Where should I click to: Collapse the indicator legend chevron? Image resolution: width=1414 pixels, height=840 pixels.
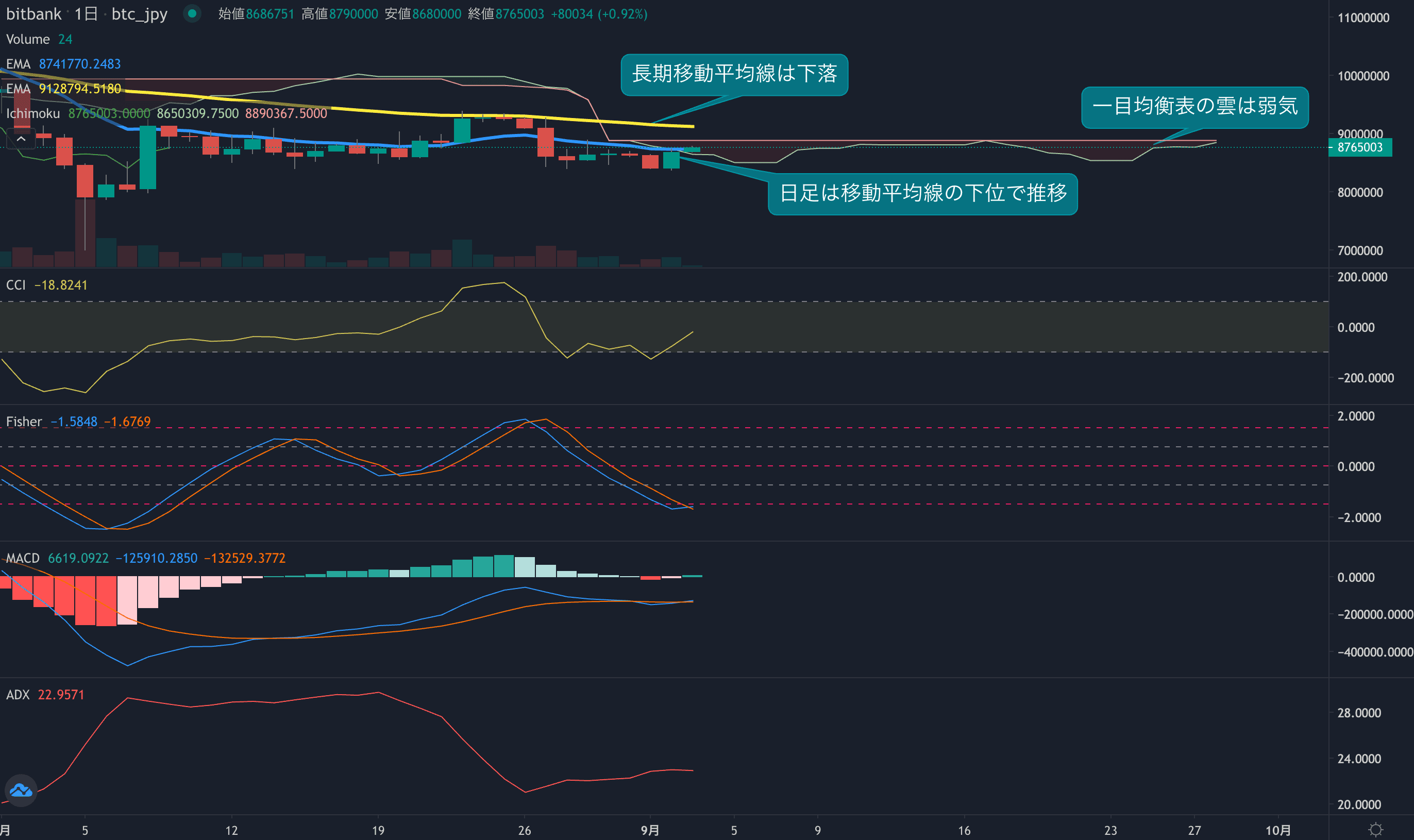point(21,139)
